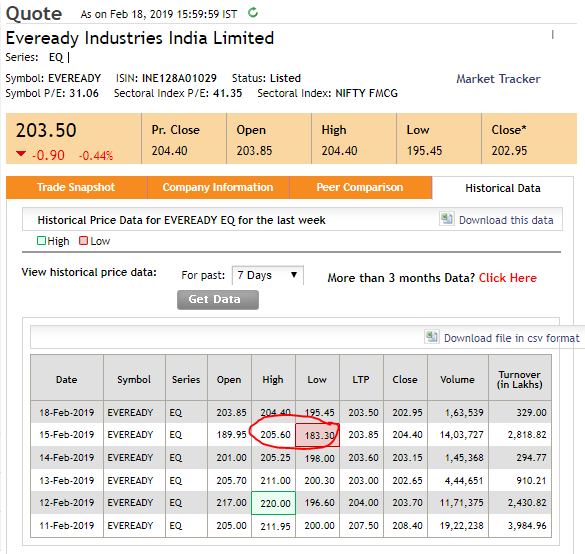Select the 14-Feb-2019 date cell
The height and width of the screenshot is (554, 585).
pyautogui.click(x=67, y=457)
